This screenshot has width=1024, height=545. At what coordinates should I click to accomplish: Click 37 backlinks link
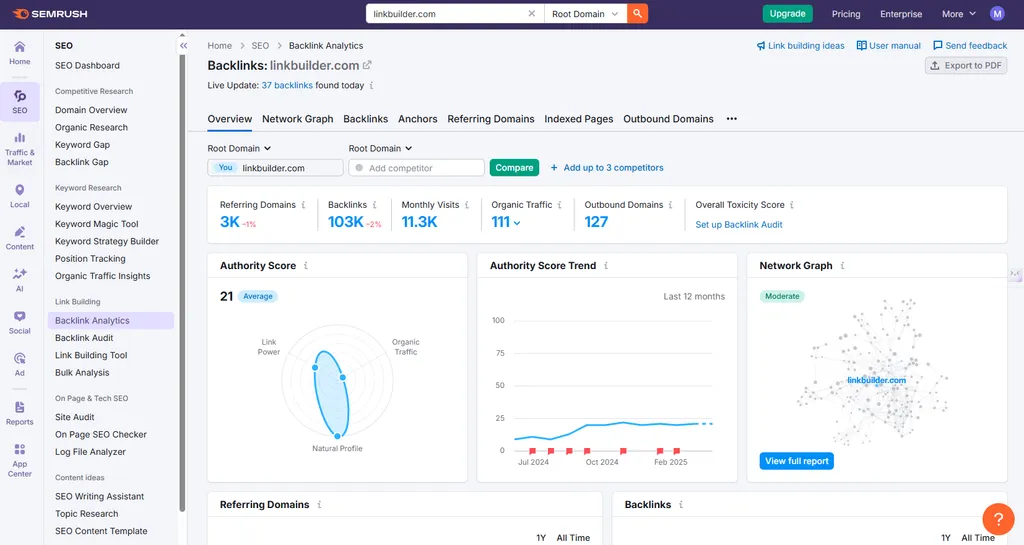pos(287,86)
